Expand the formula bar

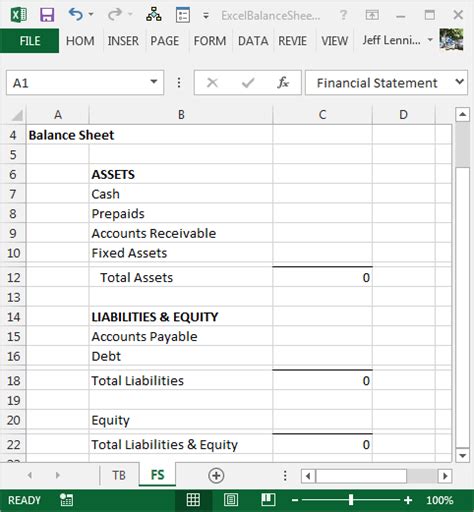point(460,82)
